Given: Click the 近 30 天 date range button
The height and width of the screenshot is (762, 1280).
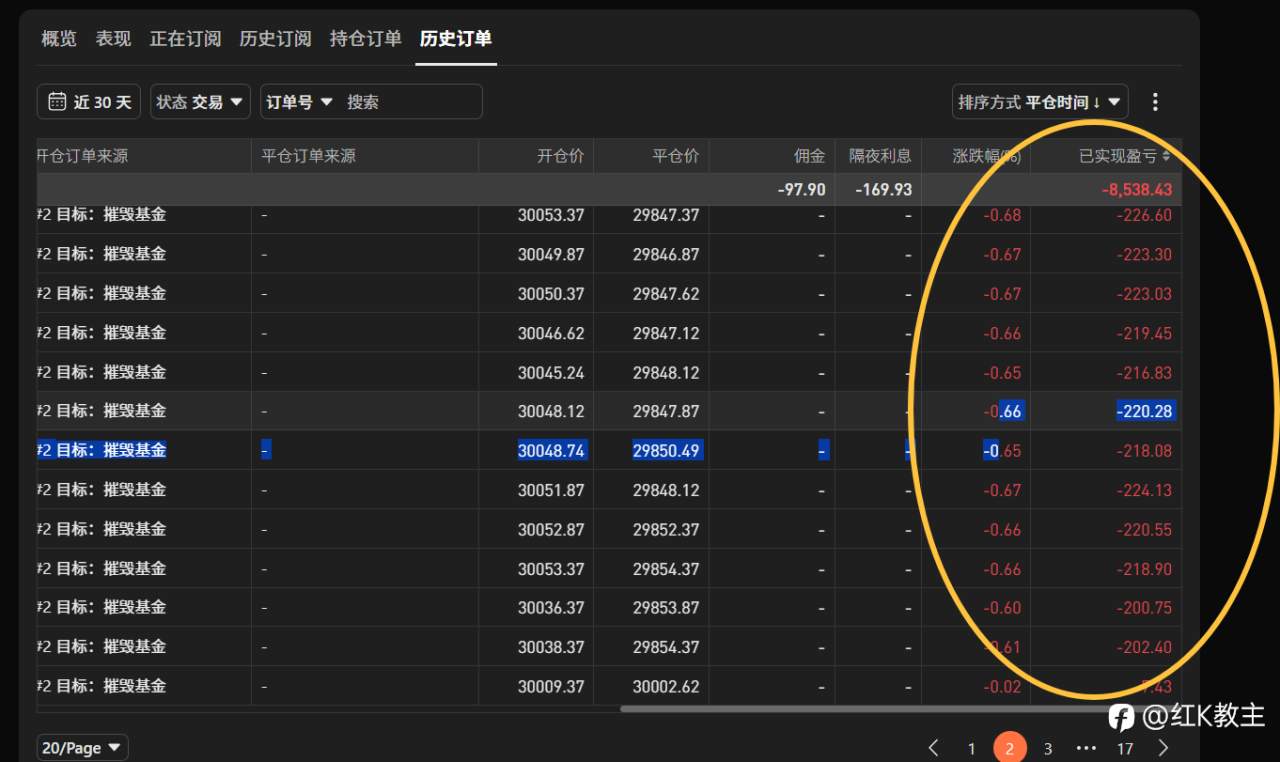Looking at the screenshot, I should 89,102.
